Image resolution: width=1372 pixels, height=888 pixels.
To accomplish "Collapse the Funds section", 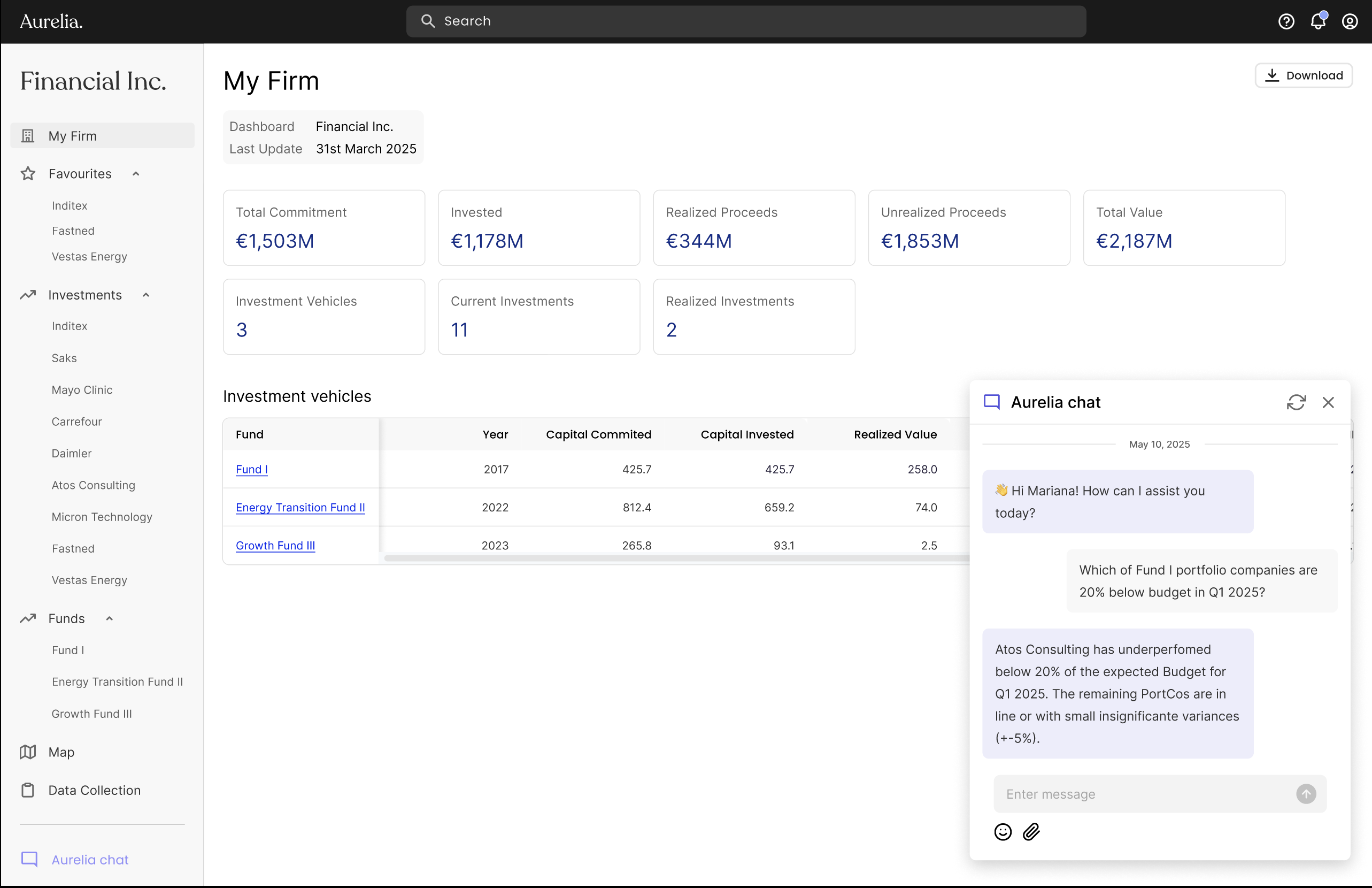I will tap(110, 618).
